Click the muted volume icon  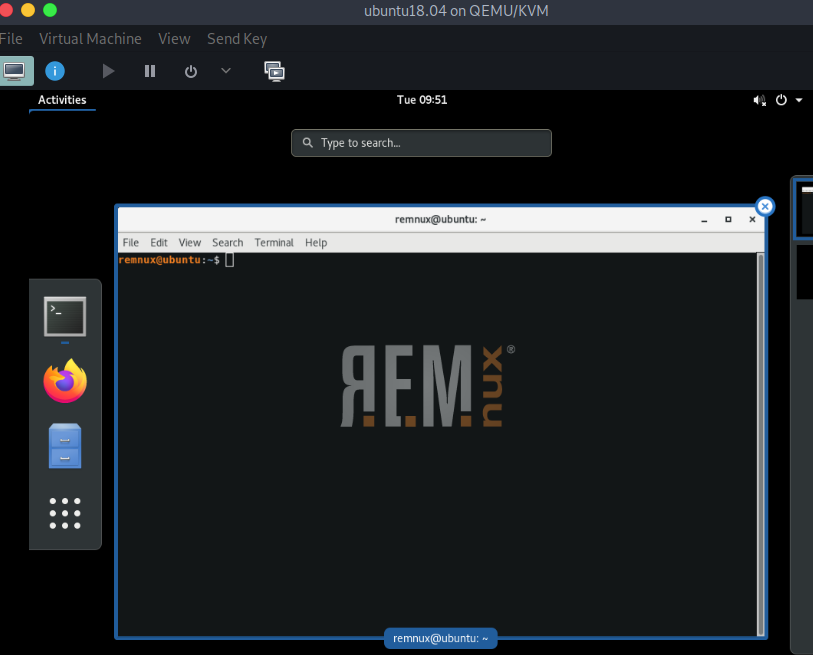(760, 100)
